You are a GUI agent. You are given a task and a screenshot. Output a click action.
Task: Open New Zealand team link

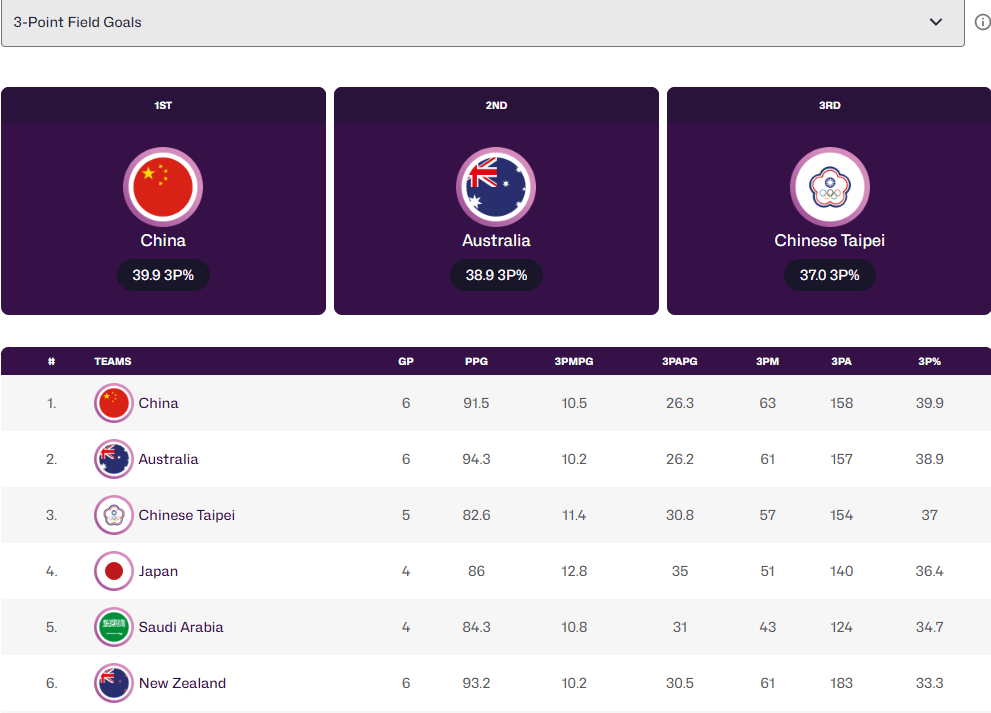(x=182, y=683)
